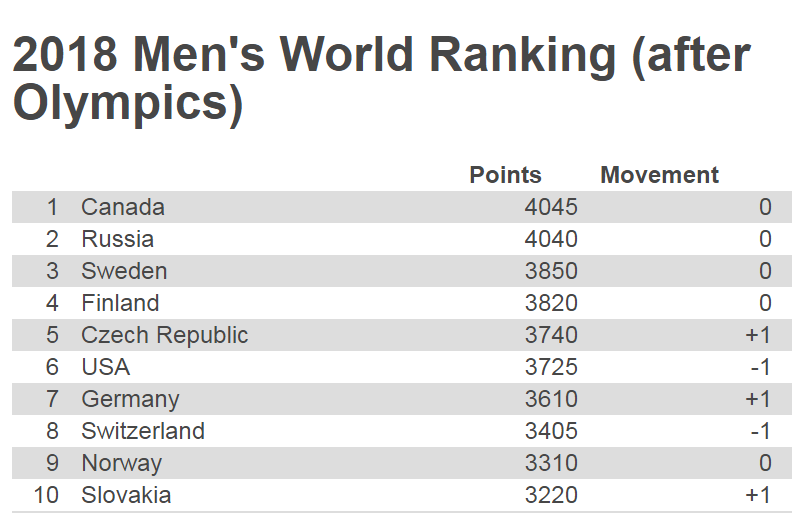The width and height of the screenshot is (800, 513).
Task: Click the Movement column header
Action: [659, 175]
